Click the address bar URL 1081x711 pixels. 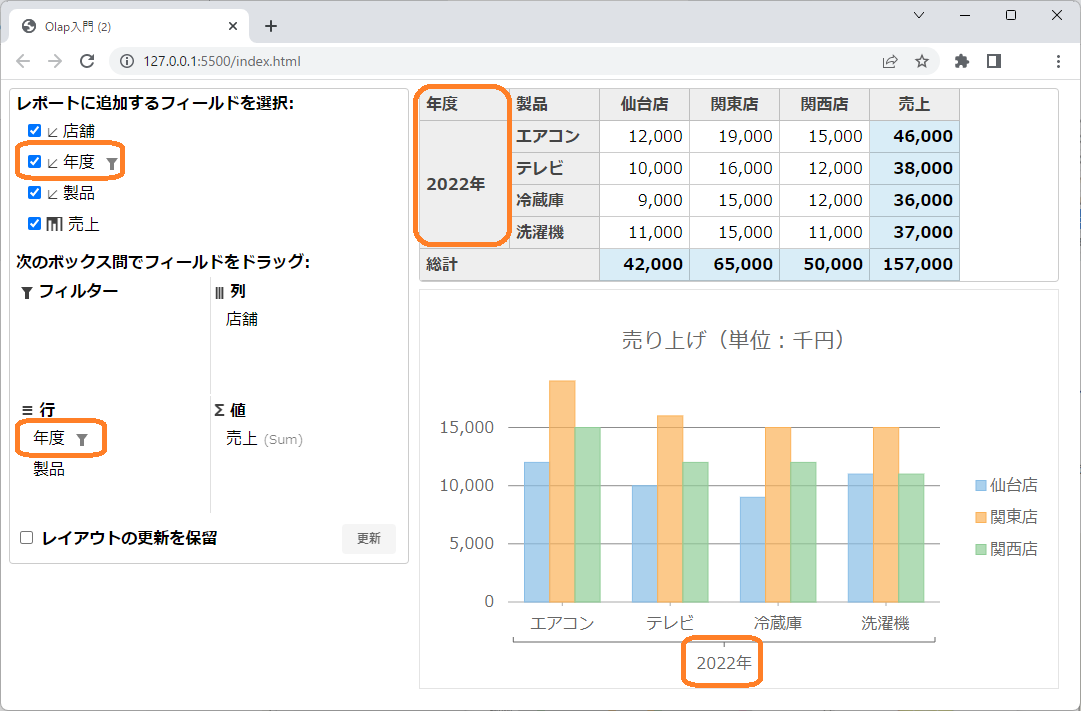pyautogui.click(x=222, y=61)
